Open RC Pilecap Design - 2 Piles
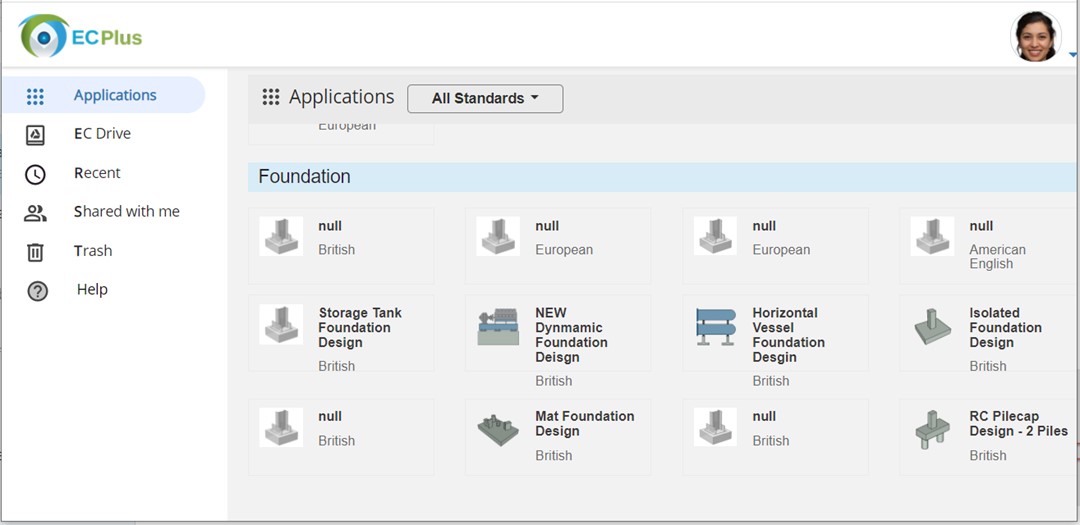 coord(990,437)
